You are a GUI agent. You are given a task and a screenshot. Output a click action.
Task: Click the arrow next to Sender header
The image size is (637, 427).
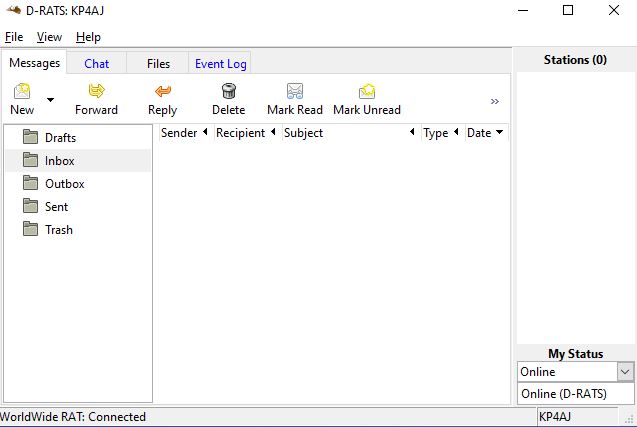click(x=206, y=132)
